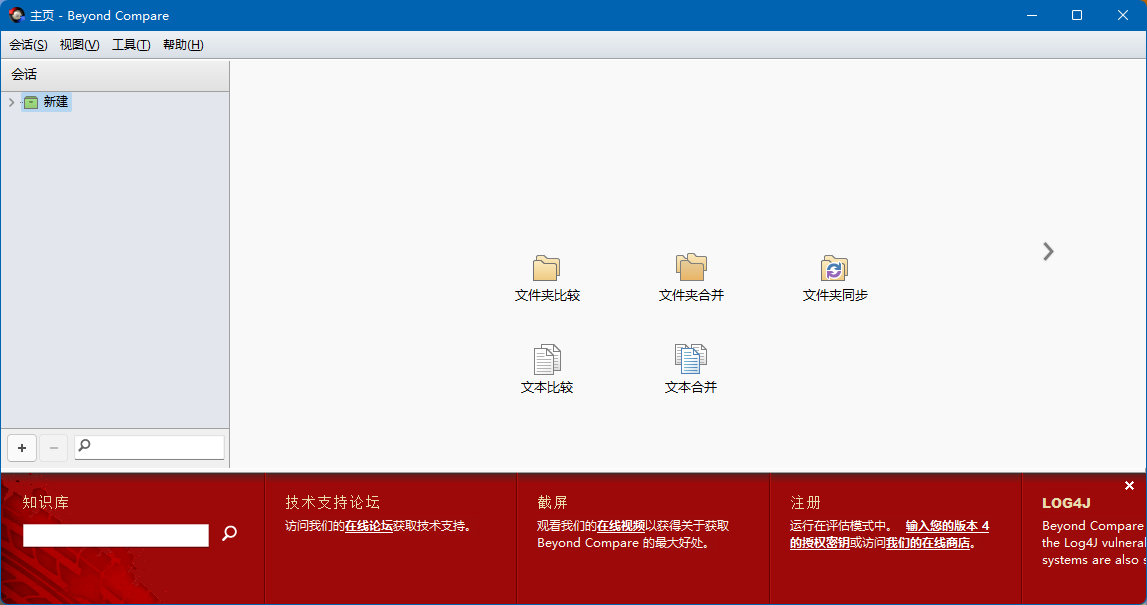Focus the session search input field
The width and height of the screenshot is (1147, 605).
click(149, 447)
